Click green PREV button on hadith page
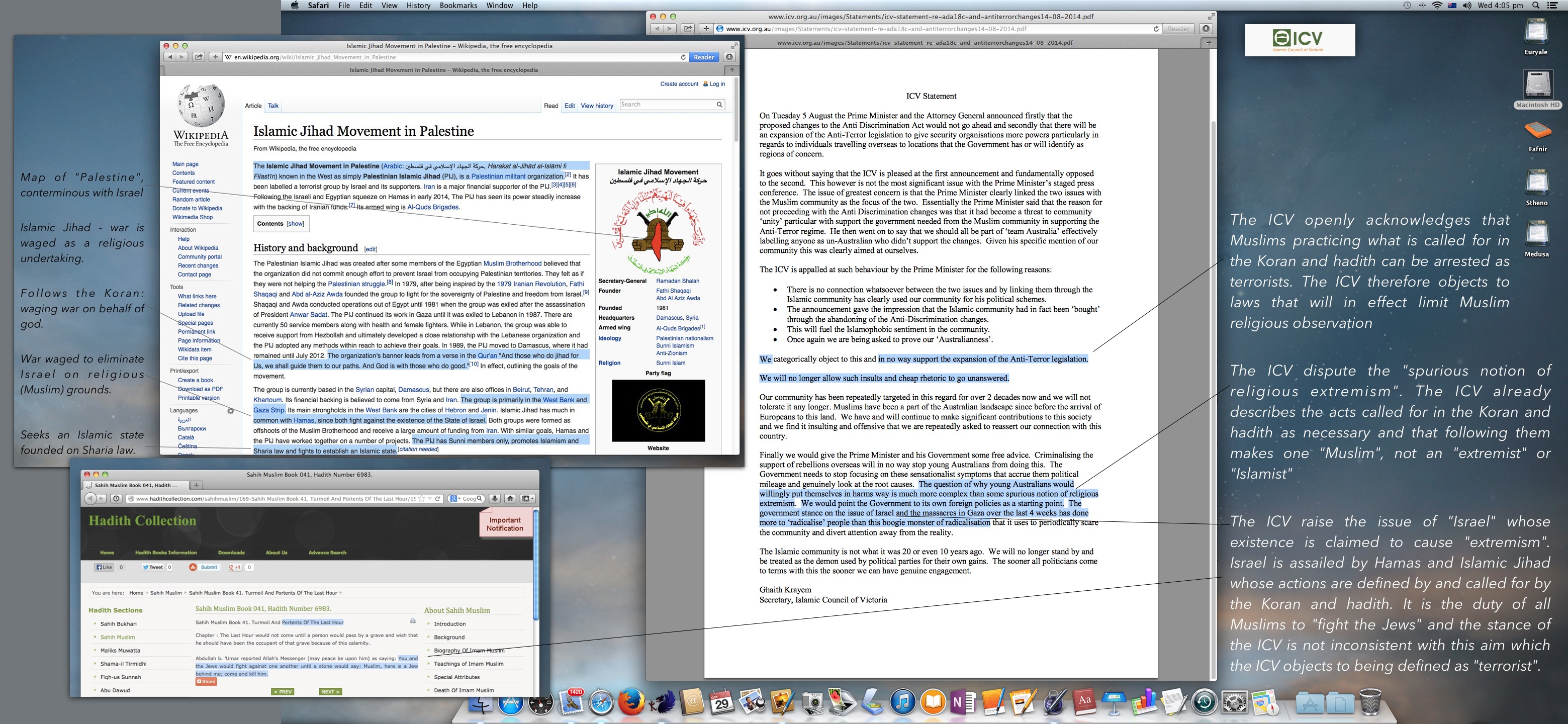Viewport: 1568px width, 724px height. 283,692
